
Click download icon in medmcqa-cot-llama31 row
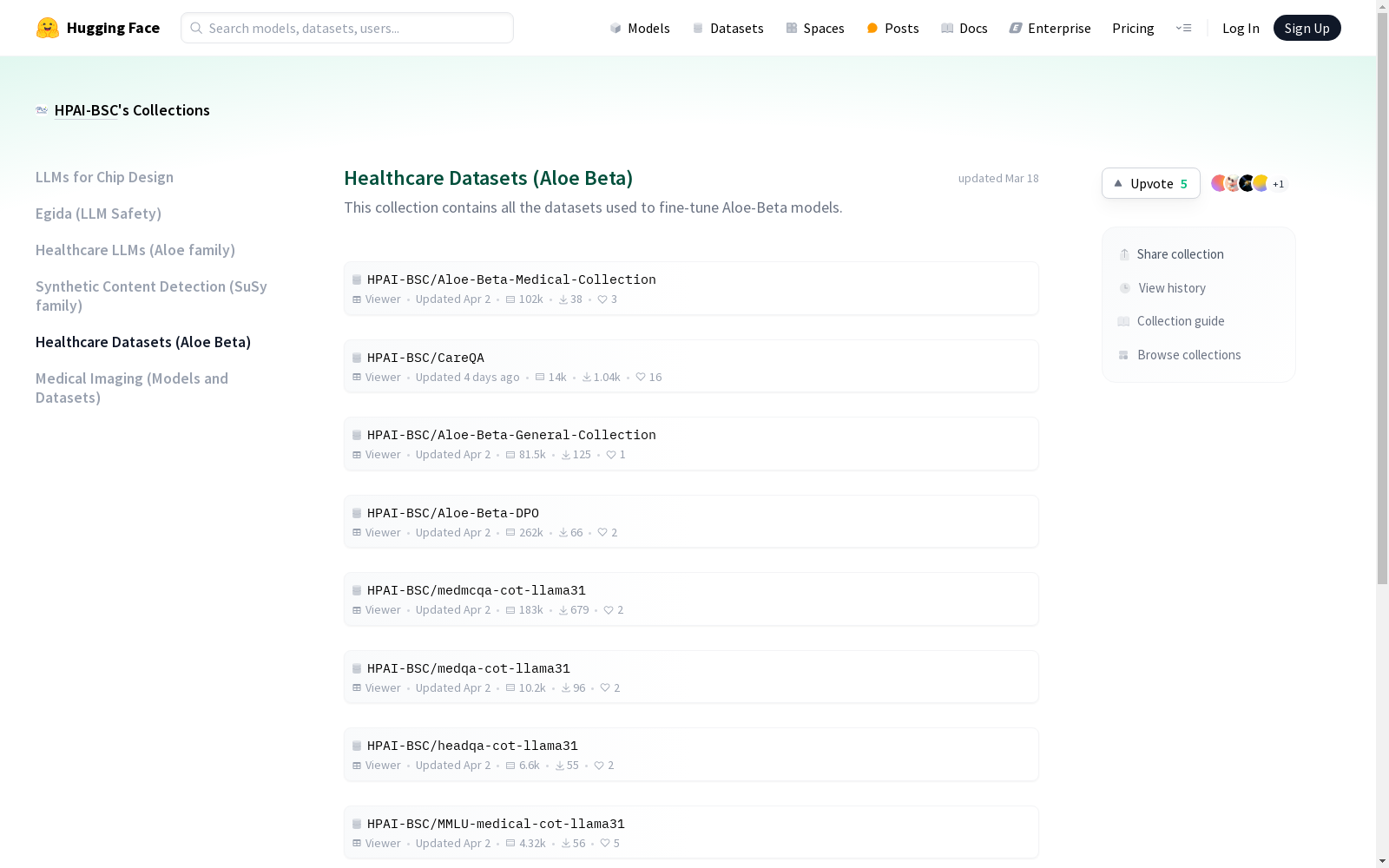coord(563,610)
